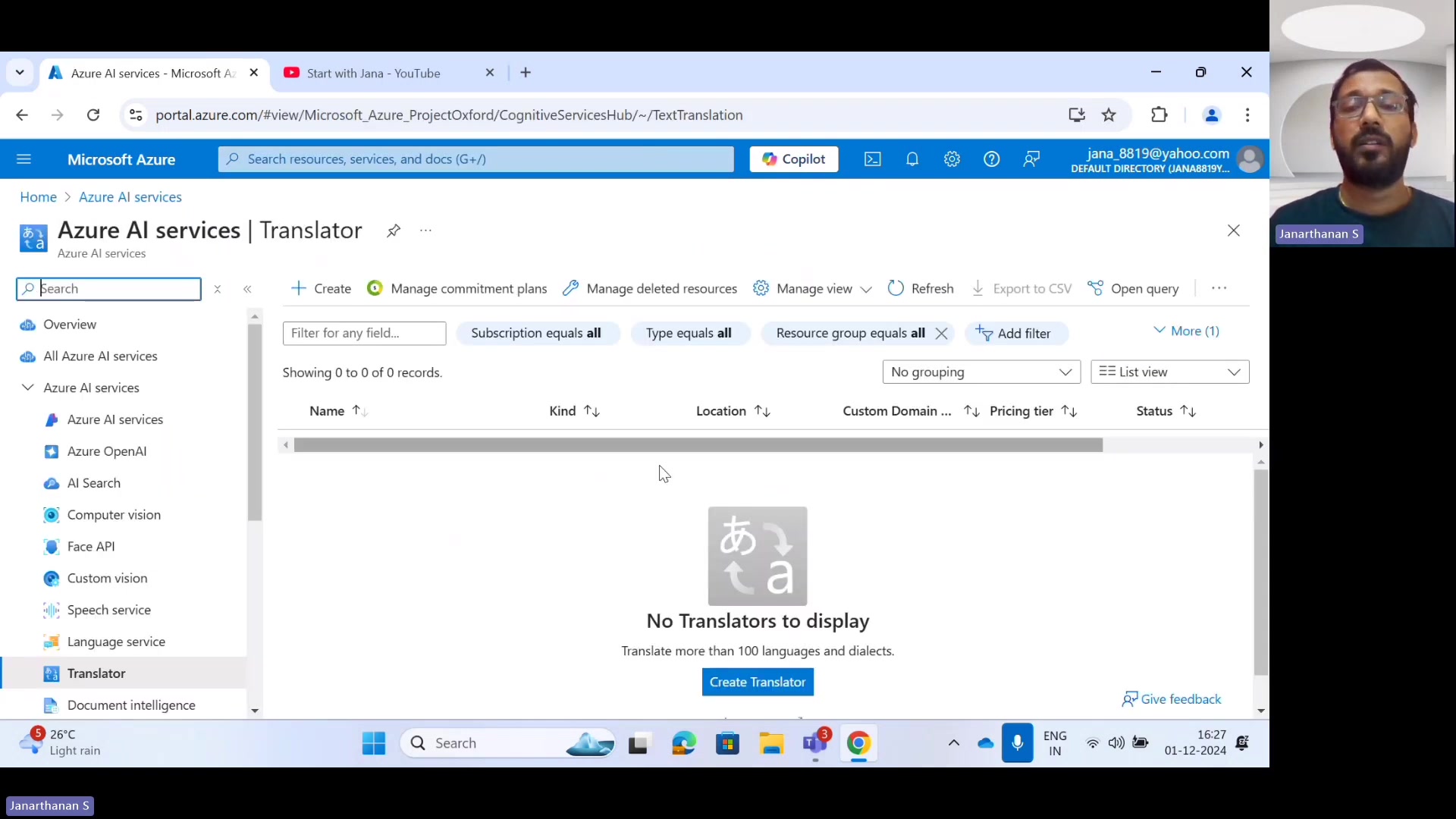Toggle sorting on the Status column
Screen dimensions: 1456x819
(1188, 411)
